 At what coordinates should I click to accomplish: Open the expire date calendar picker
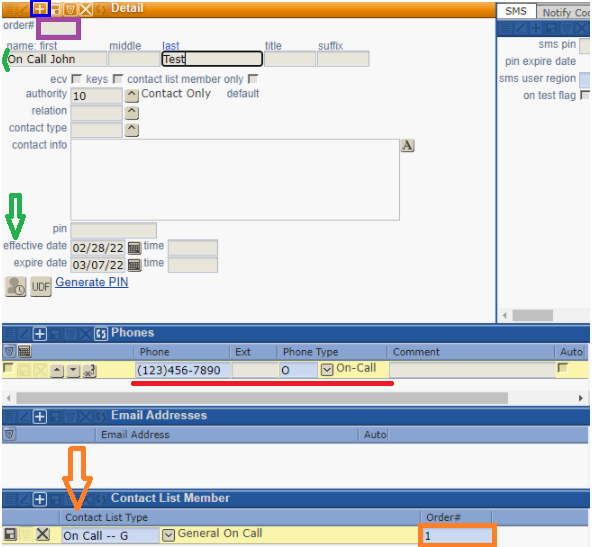click(134, 265)
